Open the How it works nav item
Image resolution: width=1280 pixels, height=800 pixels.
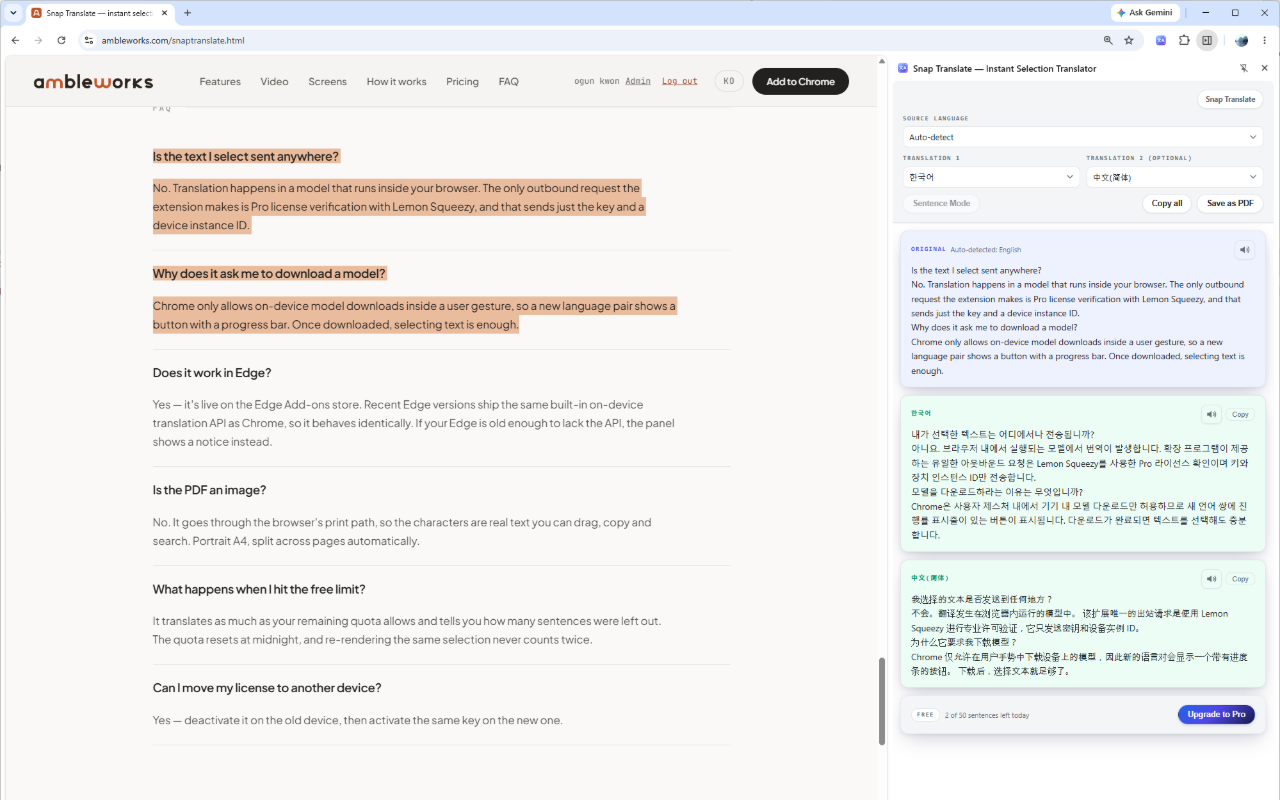pyautogui.click(x=396, y=82)
